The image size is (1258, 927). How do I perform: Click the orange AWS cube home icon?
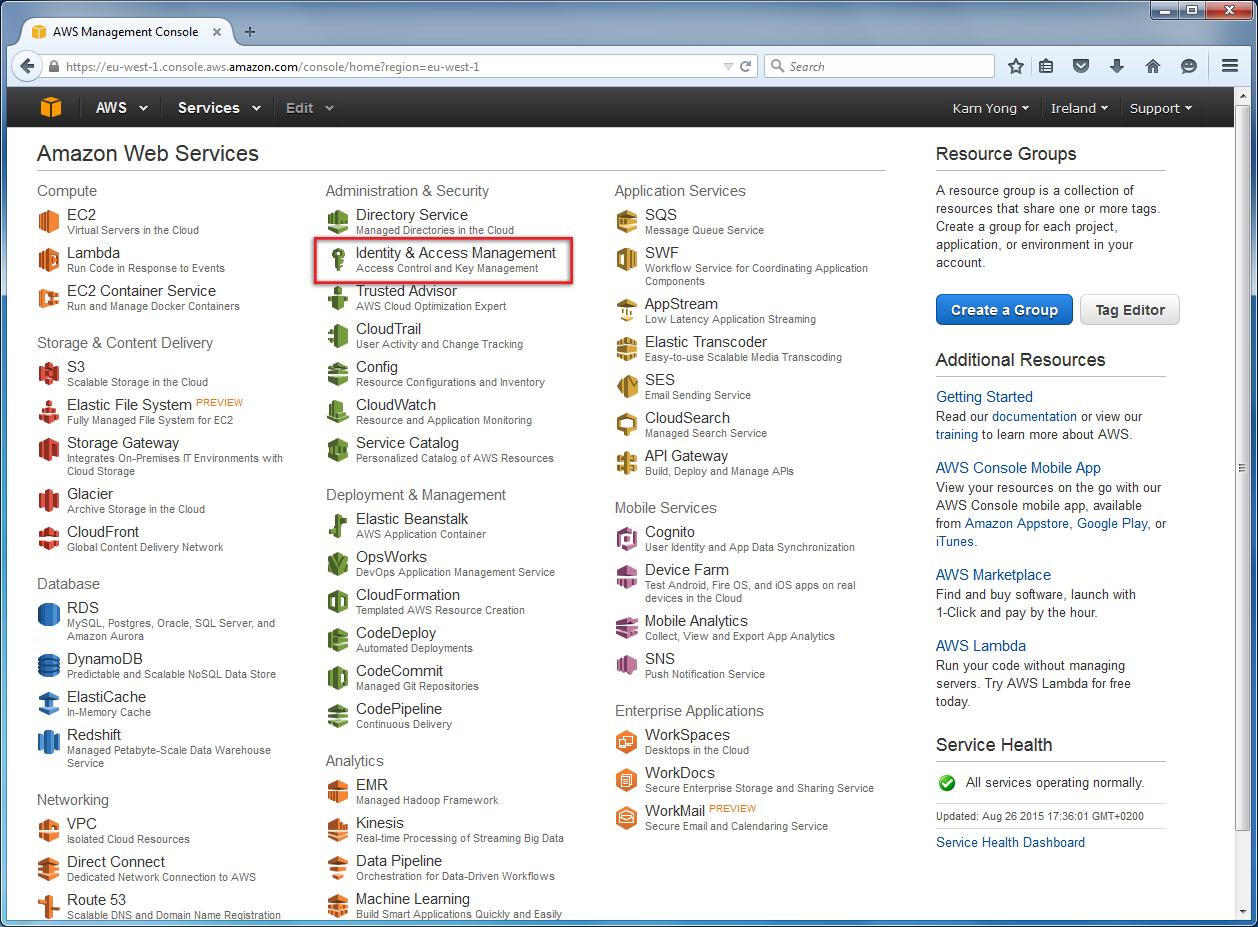(51, 108)
